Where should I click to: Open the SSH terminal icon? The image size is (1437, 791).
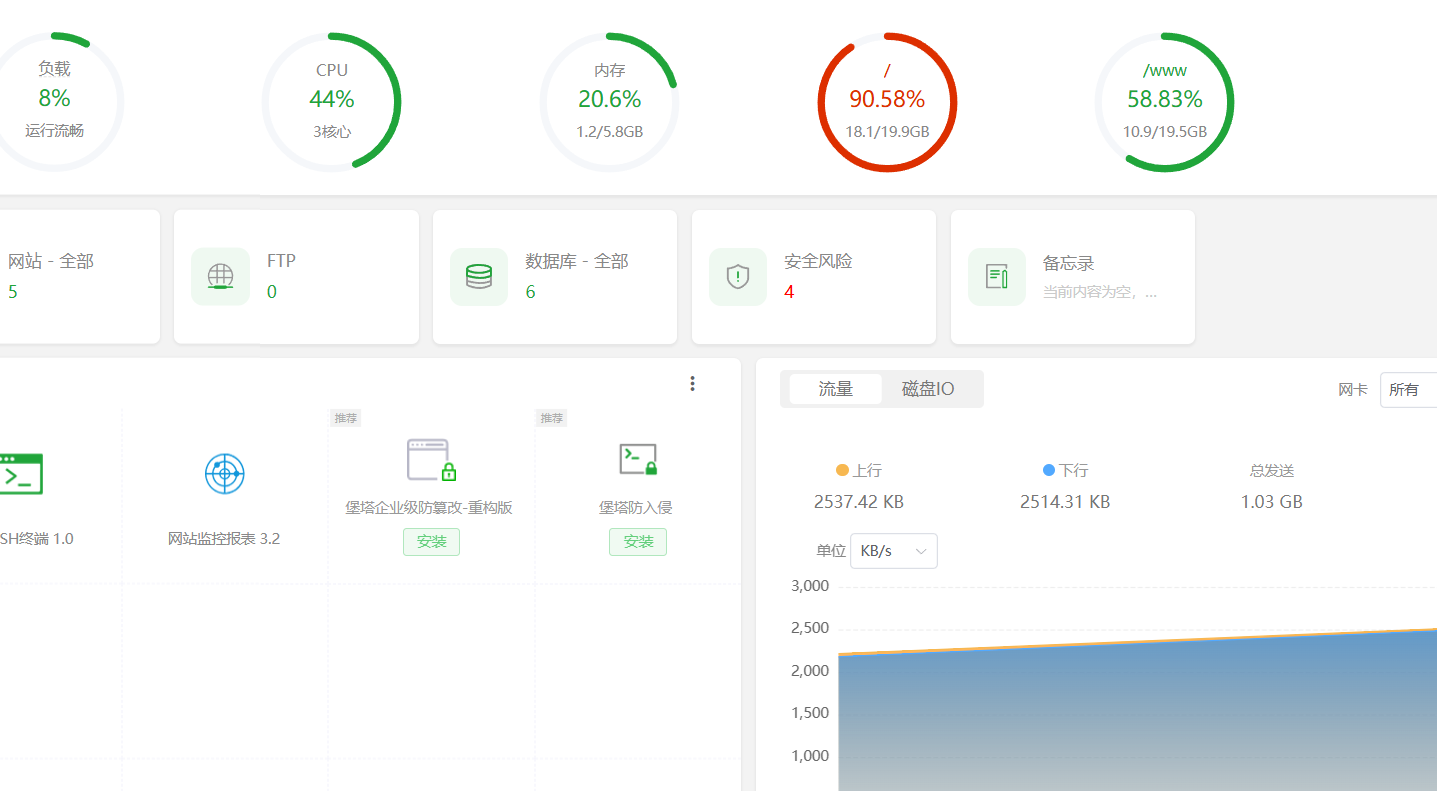click(20, 474)
